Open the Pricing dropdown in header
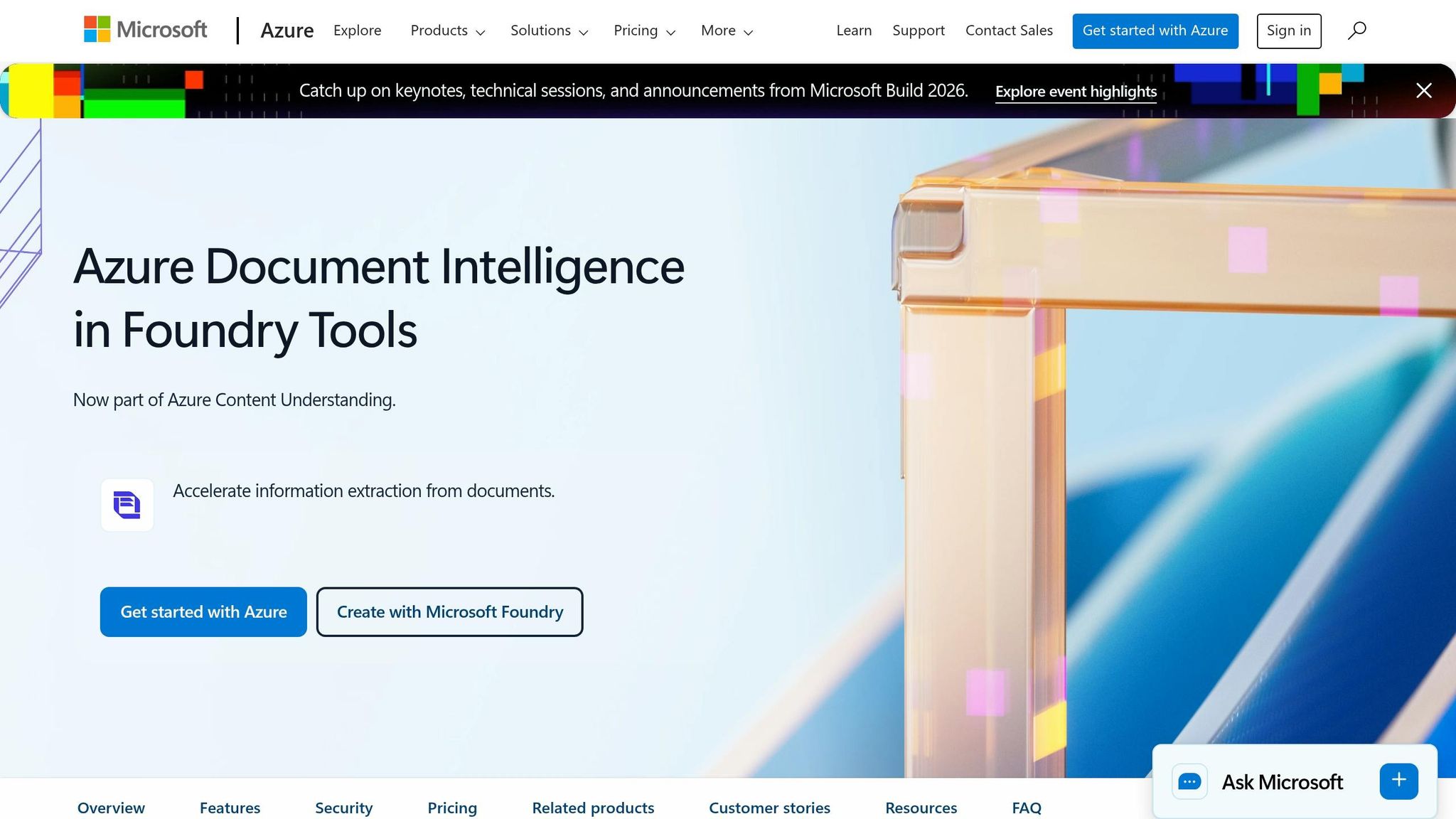This screenshot has height=819, width=1456. [645, 31]
